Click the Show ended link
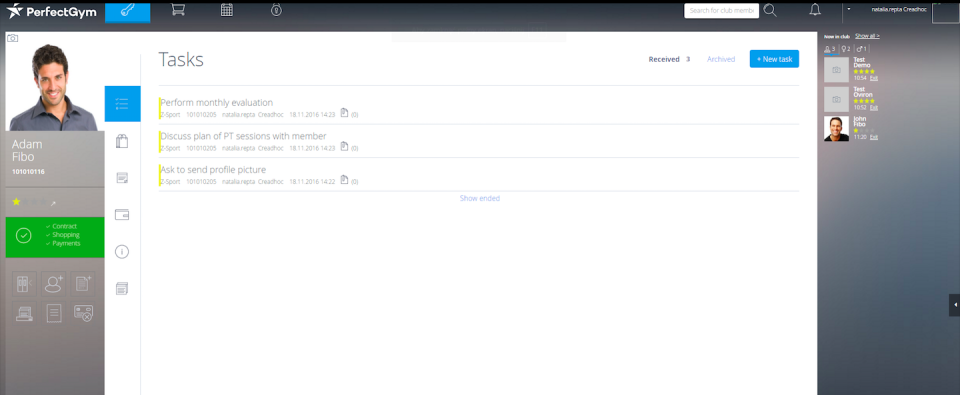The width and height of the screenshot is (960, 395). [479, 198]
